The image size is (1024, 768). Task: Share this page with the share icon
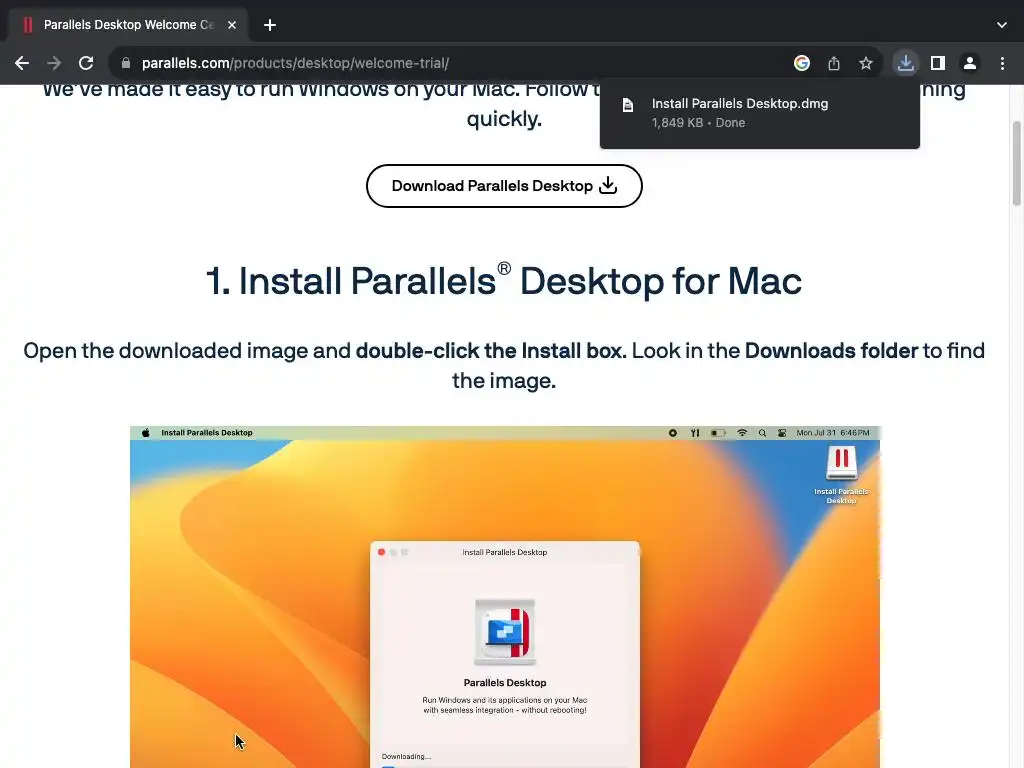[834, 63]
